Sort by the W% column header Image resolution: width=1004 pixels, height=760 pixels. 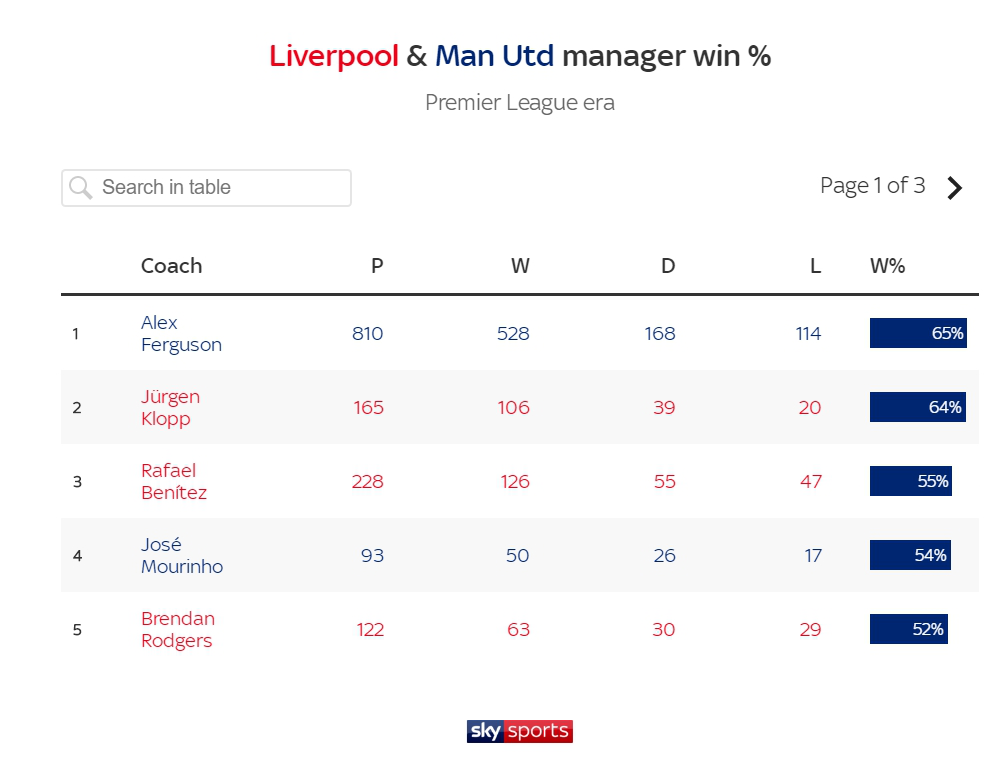click(x=887, y=266)
